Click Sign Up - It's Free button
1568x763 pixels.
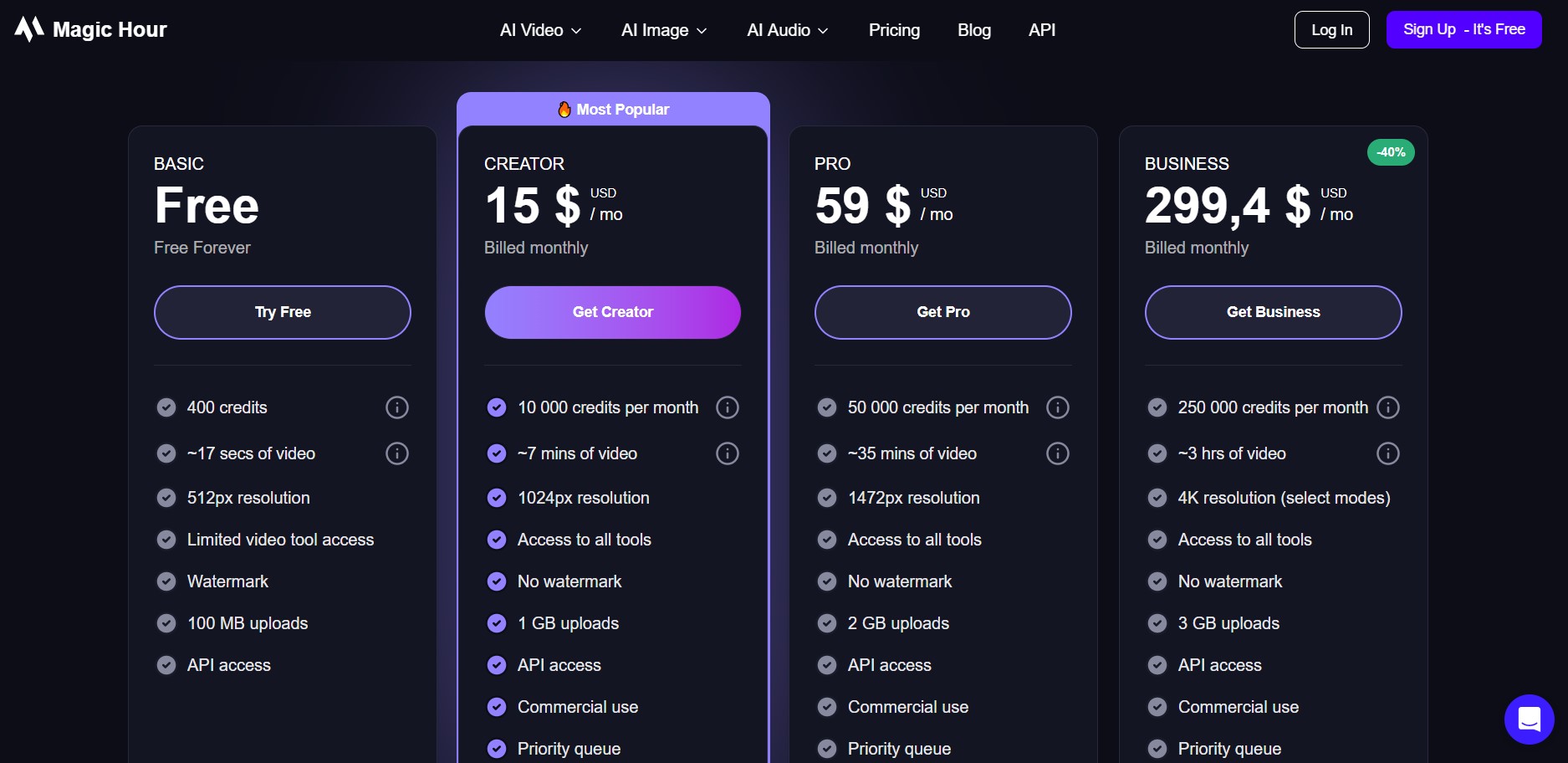1463,29
